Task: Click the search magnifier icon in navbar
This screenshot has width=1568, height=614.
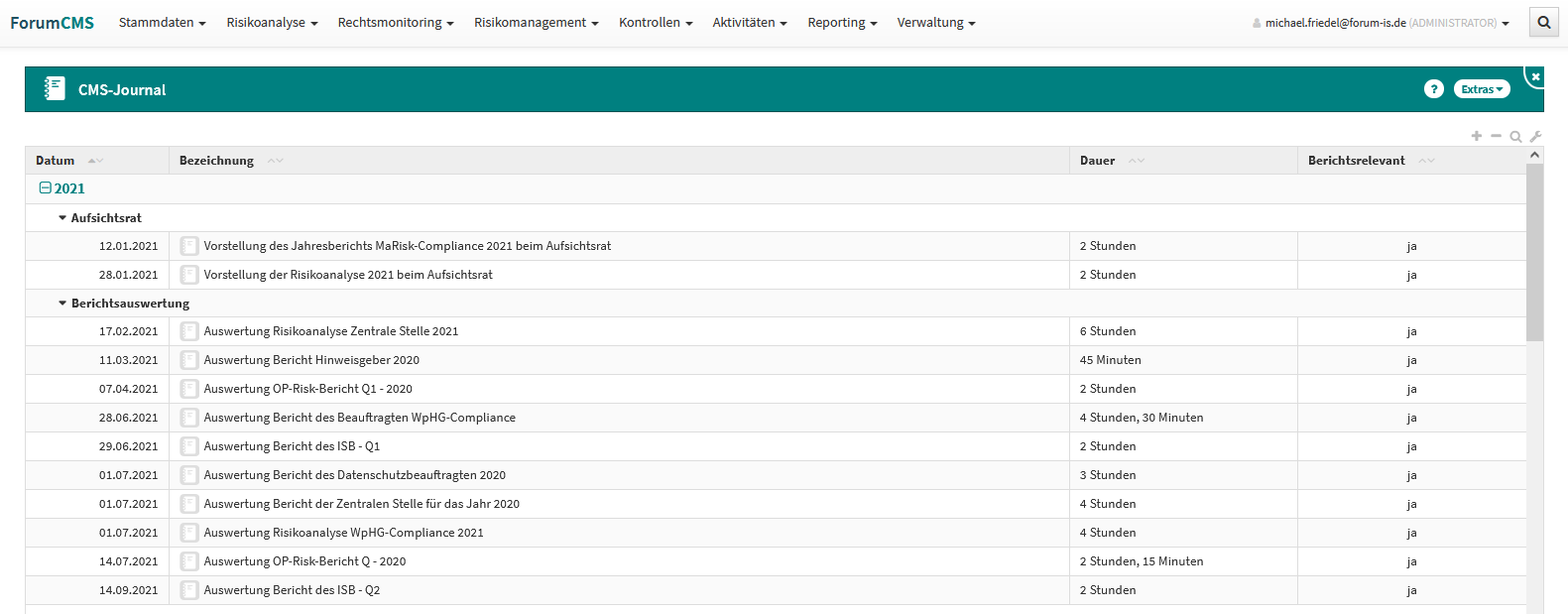Action: pos(1544,22)
